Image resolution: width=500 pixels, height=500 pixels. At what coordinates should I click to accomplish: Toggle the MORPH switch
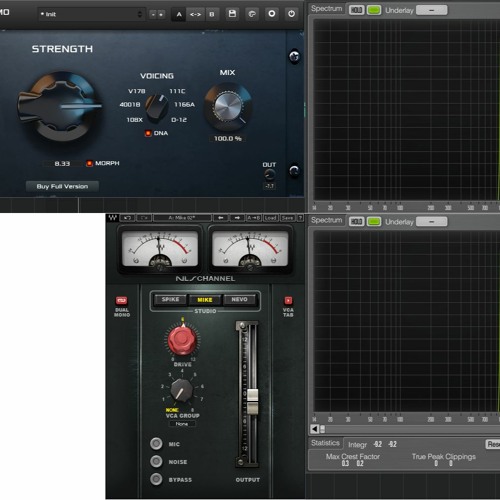tap(89, 163)
